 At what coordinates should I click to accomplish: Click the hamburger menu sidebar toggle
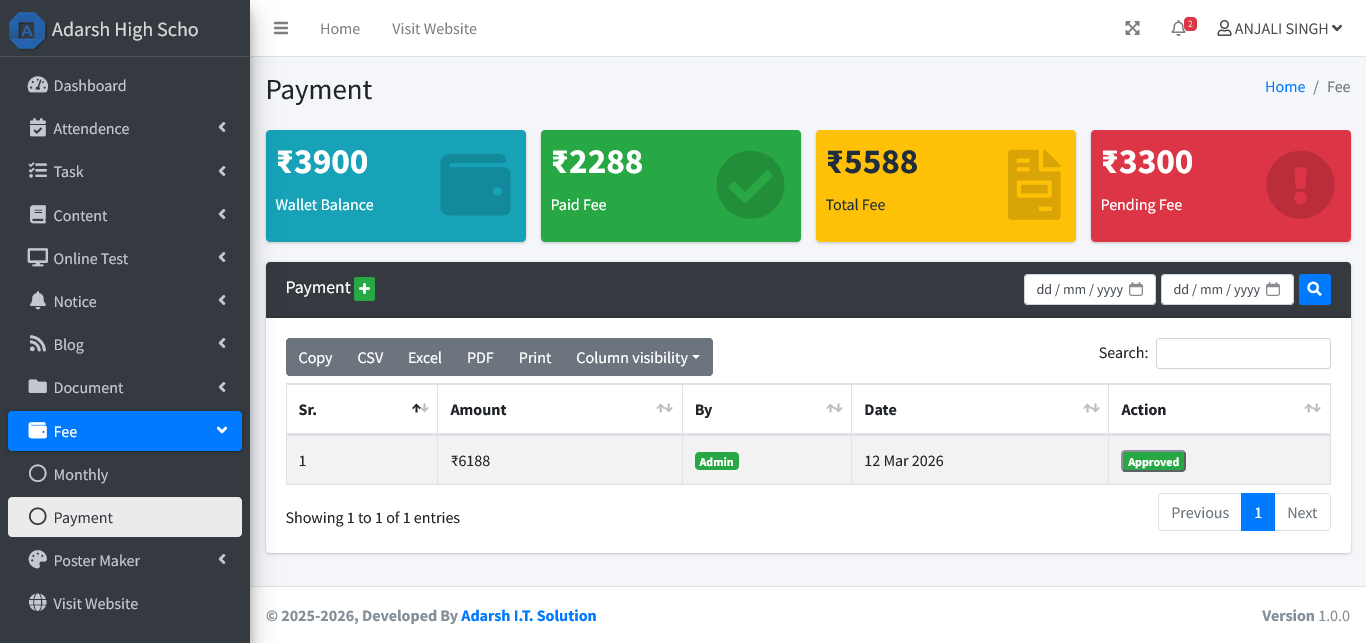click(x=281, y=28)
